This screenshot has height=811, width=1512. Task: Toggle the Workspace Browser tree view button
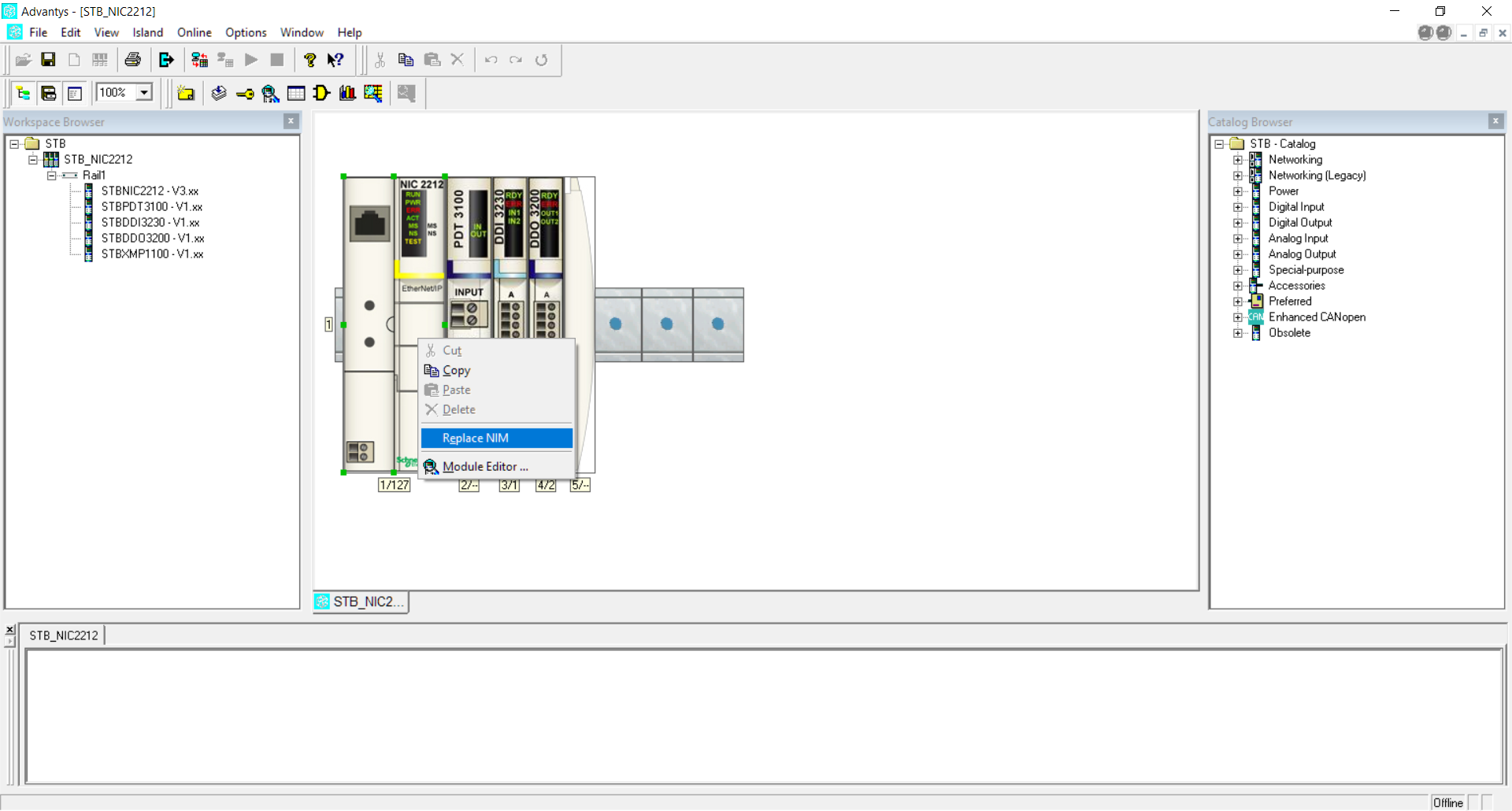click(x=24, y=93)
